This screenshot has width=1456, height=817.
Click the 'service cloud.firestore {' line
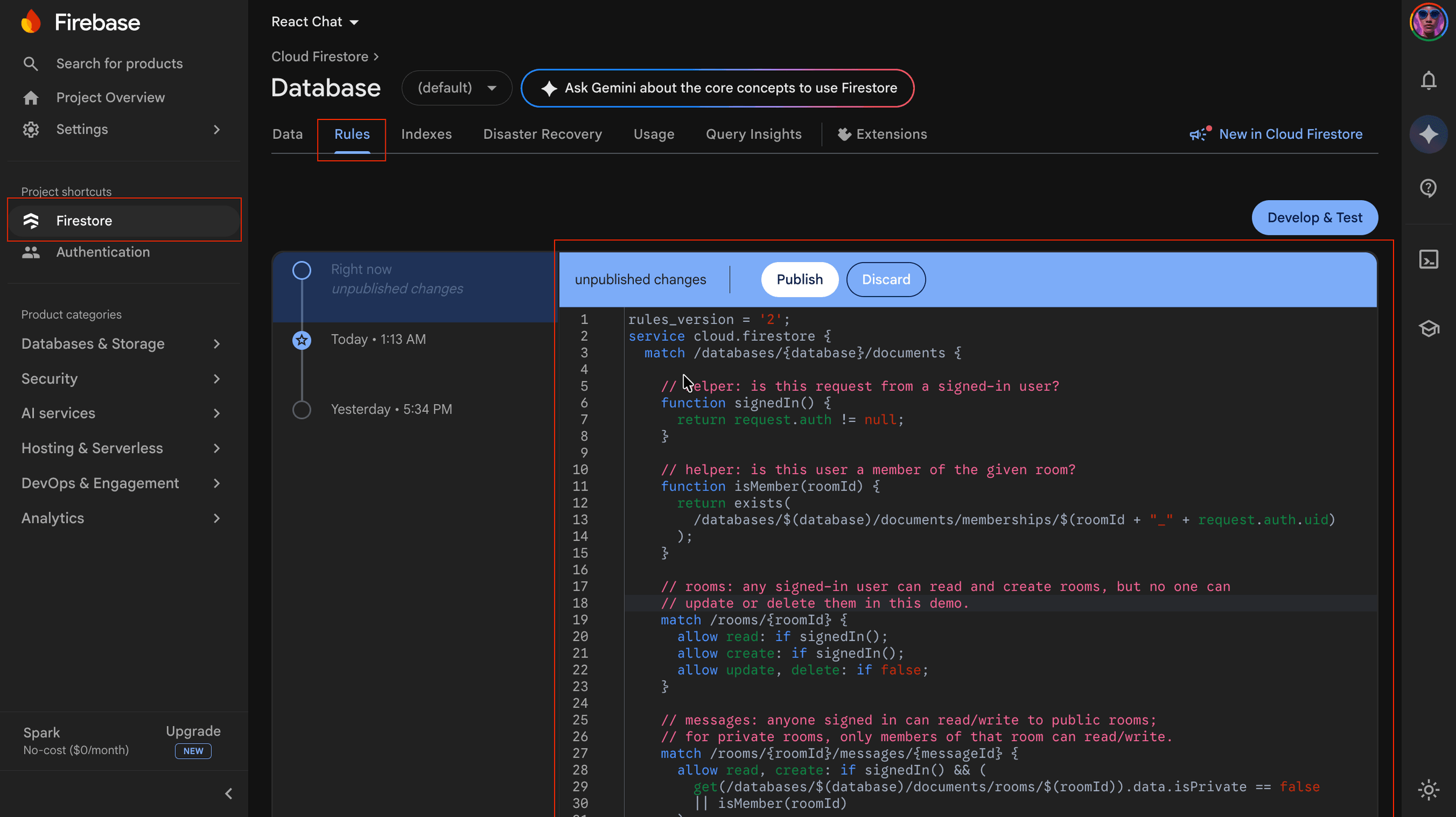(x=729, y=336)
